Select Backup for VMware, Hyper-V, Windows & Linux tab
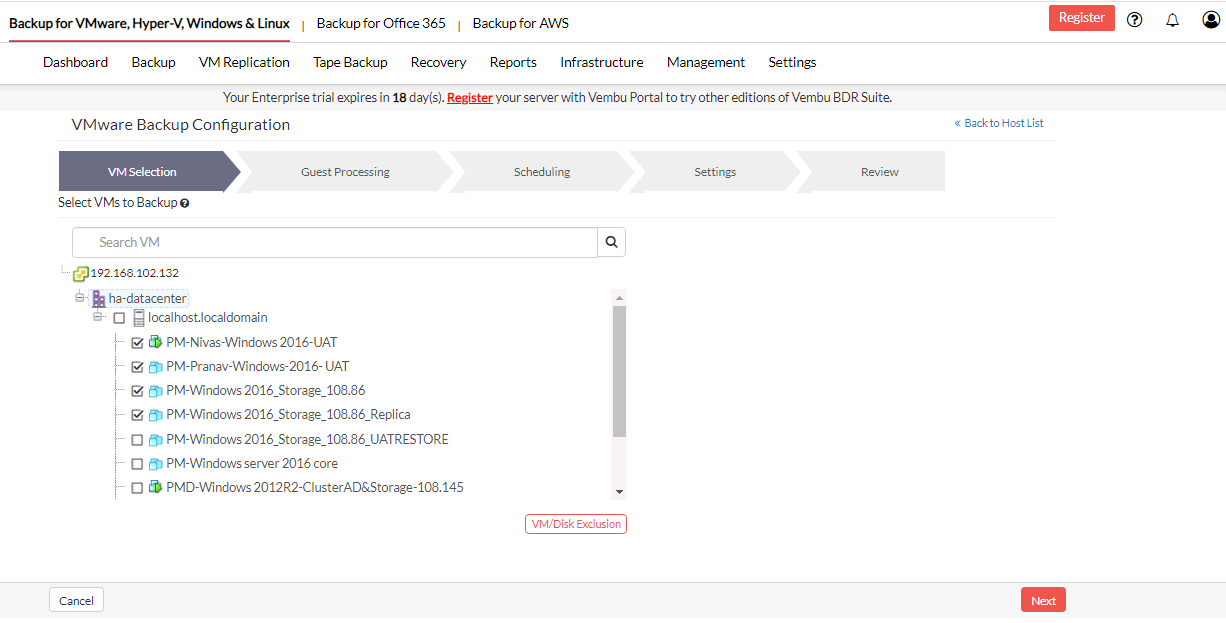This screenshot has height=623, width=1226. [x=149, y=23]
